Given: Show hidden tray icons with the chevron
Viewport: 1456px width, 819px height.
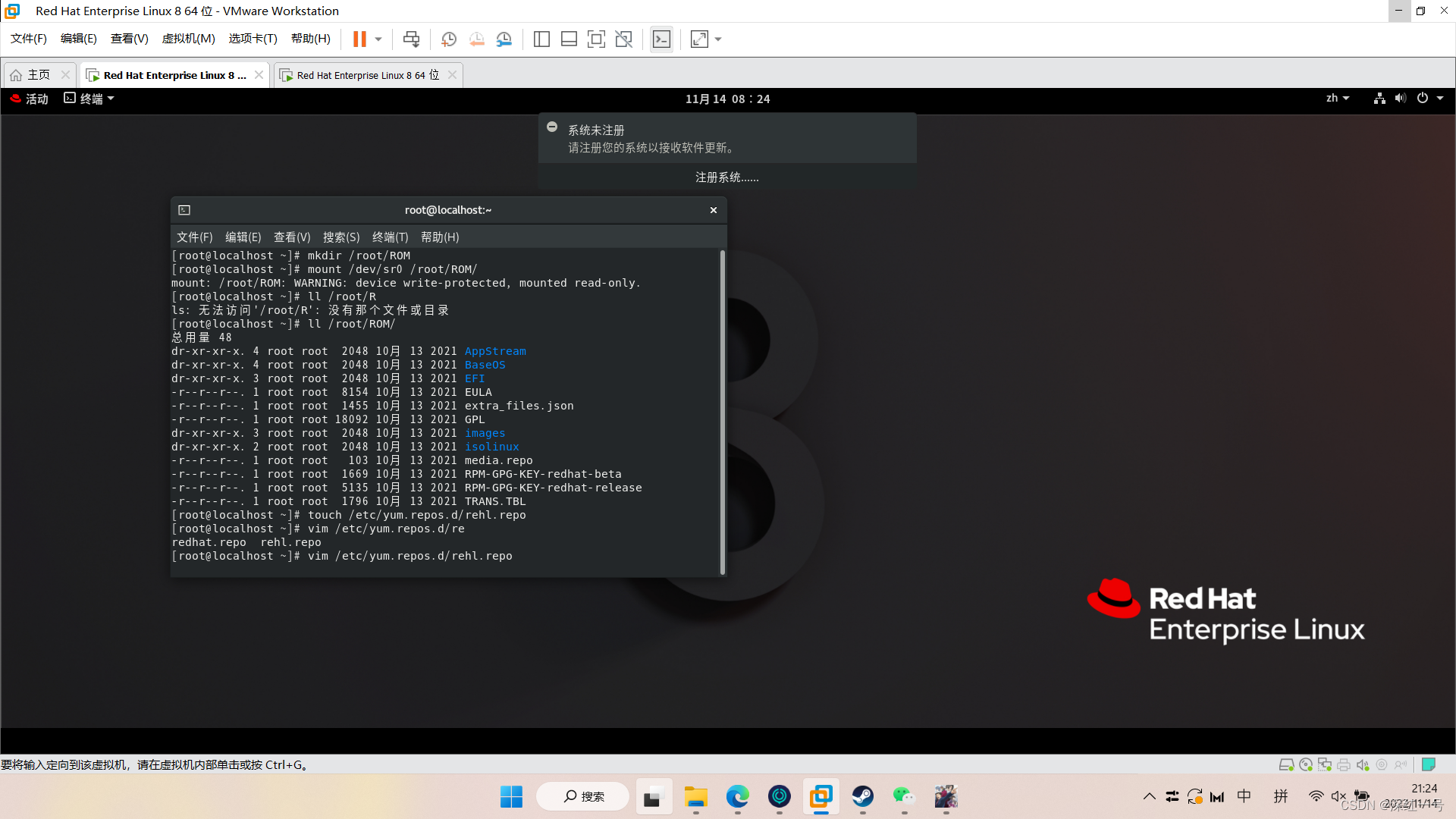Looking at the screenshot, I should pyautogui.click(x=1149, y=796).
